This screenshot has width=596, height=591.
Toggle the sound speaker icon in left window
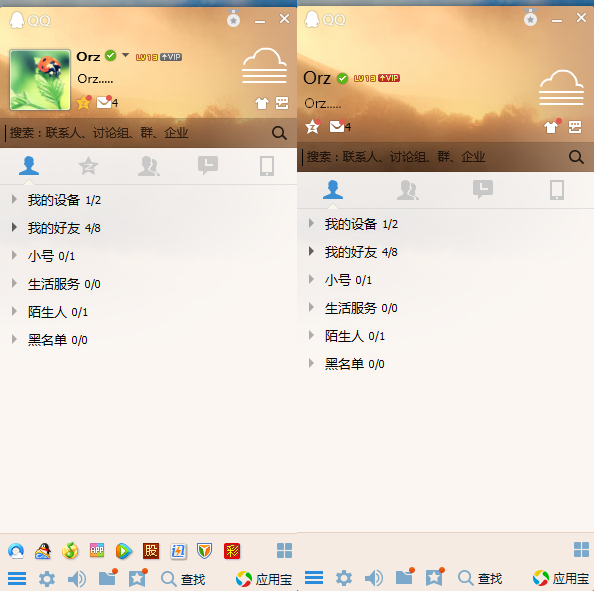coord(77,579)
